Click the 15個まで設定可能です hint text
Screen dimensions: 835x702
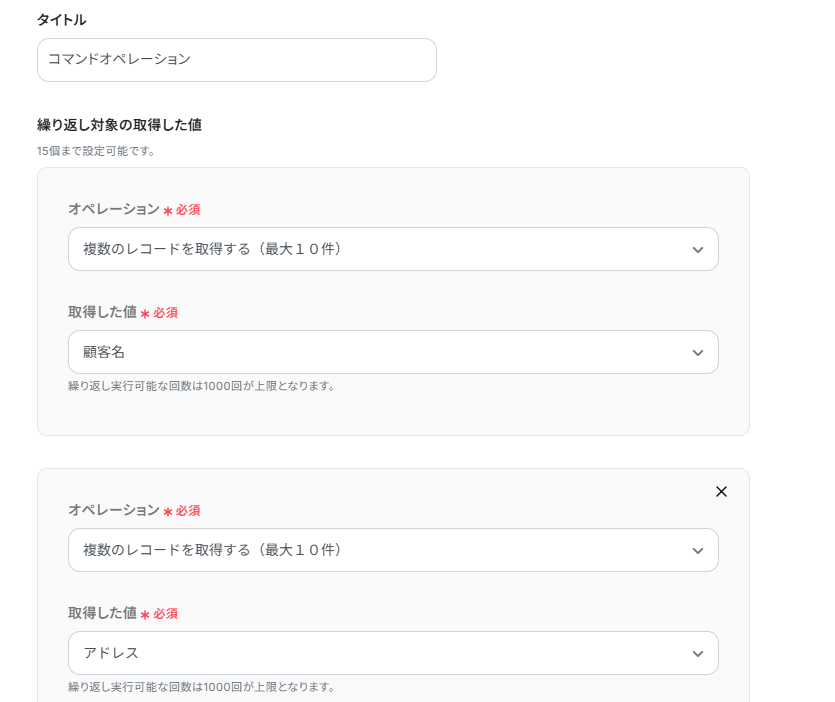point(96,151)
